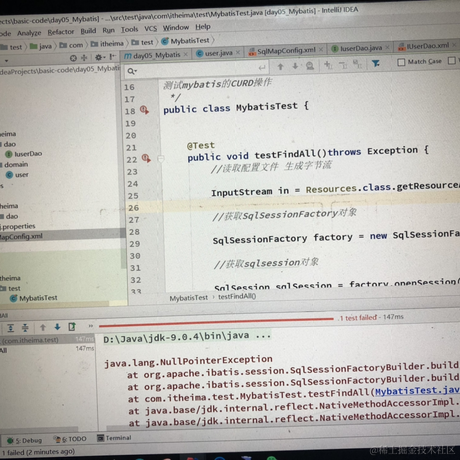Close the day05_Mybatis editor tab
This screenshot has width=460, height=460.
pos(186,54)
